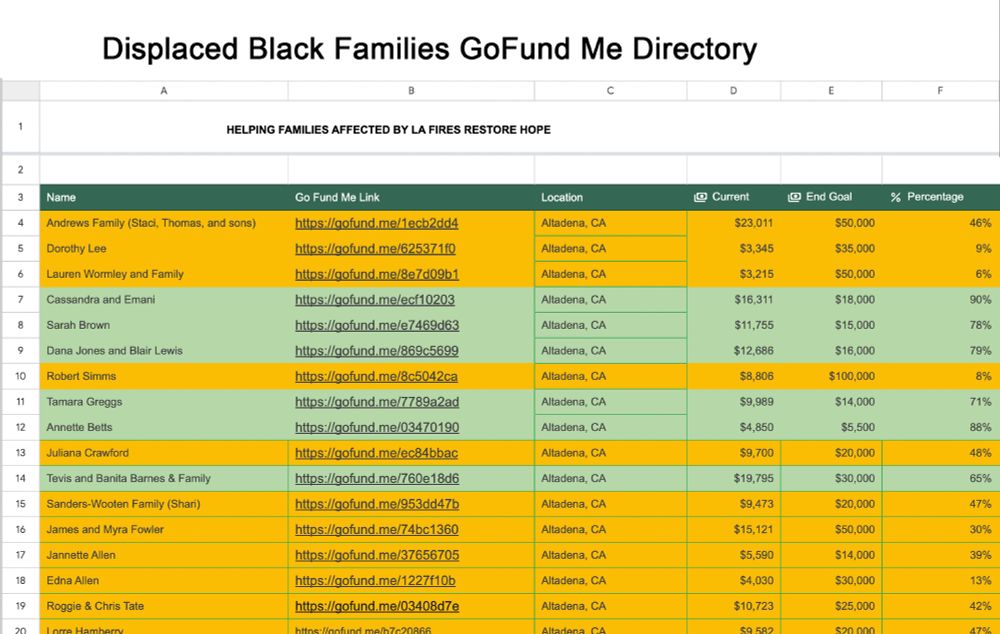Select the Tamara Greggs cell
1000x634 pixels.
click(164, 402)
